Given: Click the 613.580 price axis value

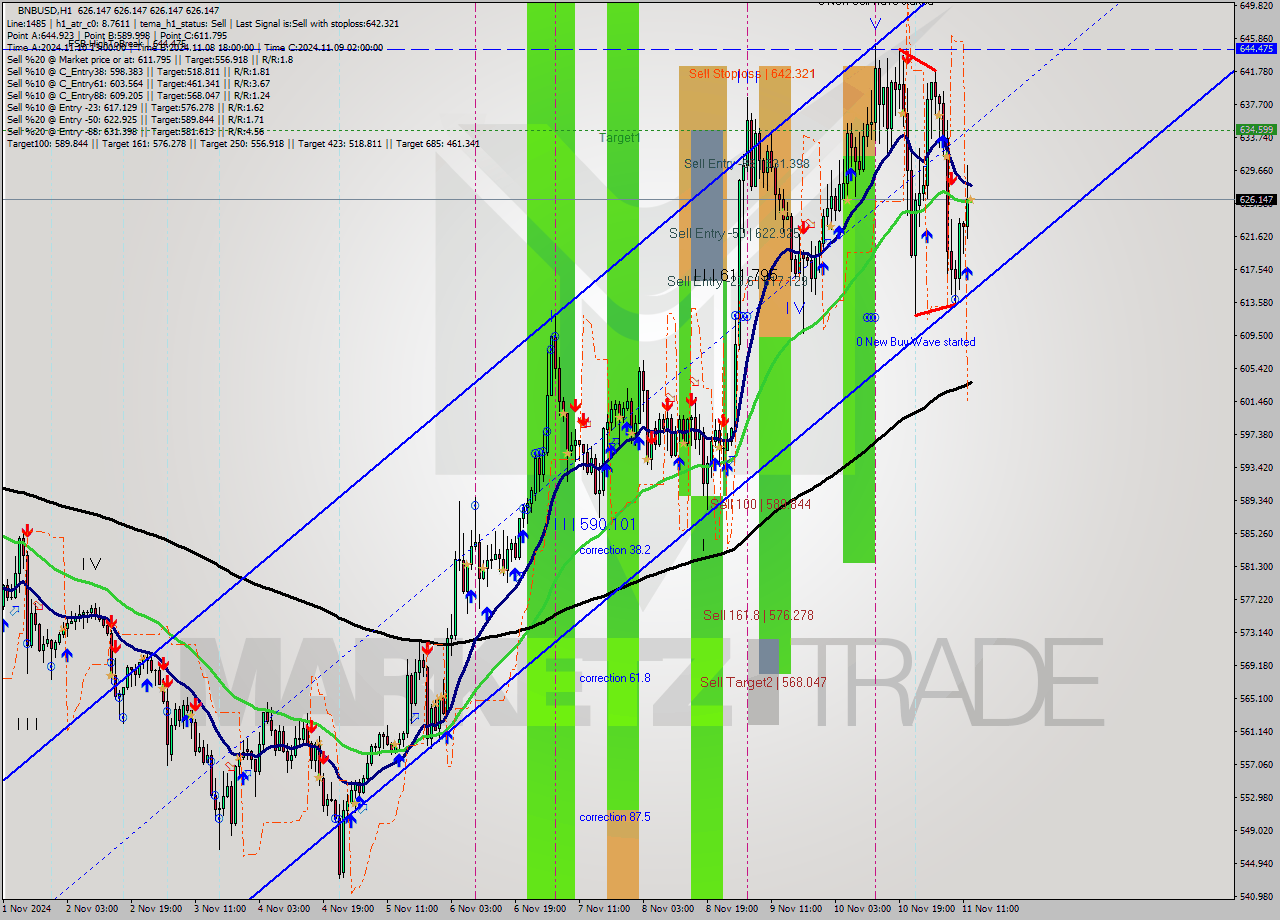Looking at the screenshot, I should (1256, 303).
